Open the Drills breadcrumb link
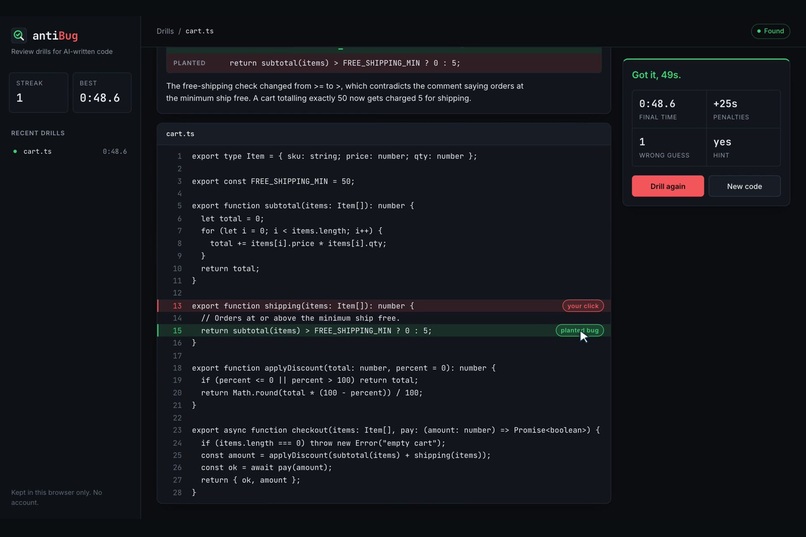Screen dimensions: 806x537 coord(165,31)
